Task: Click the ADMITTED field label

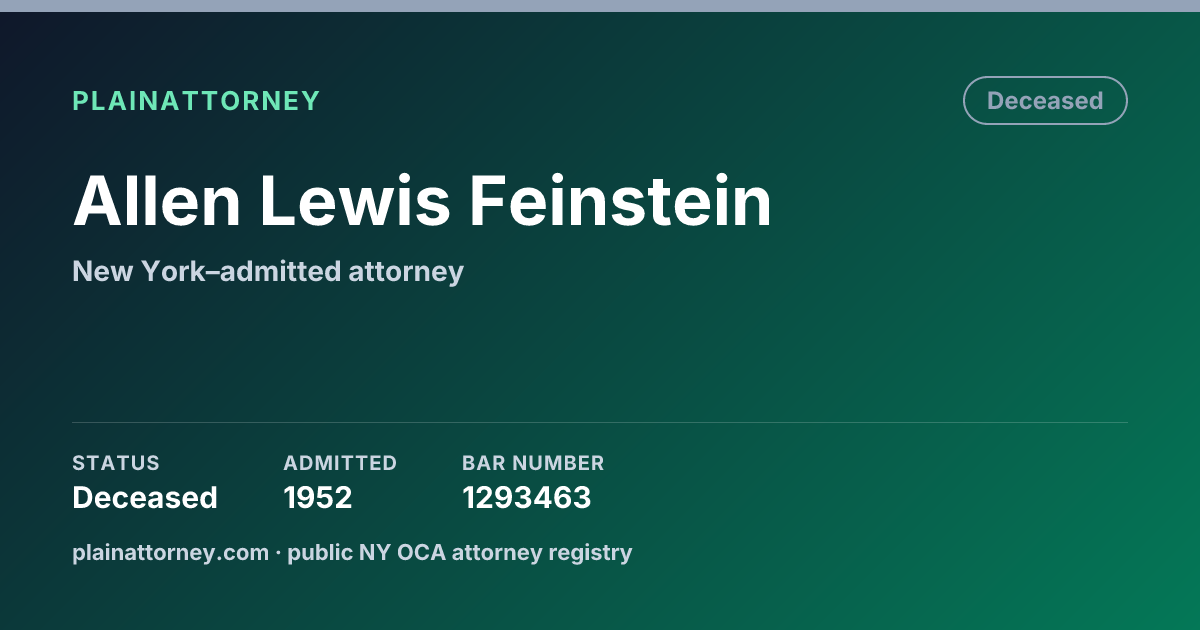Action: [x=340, y=463]
